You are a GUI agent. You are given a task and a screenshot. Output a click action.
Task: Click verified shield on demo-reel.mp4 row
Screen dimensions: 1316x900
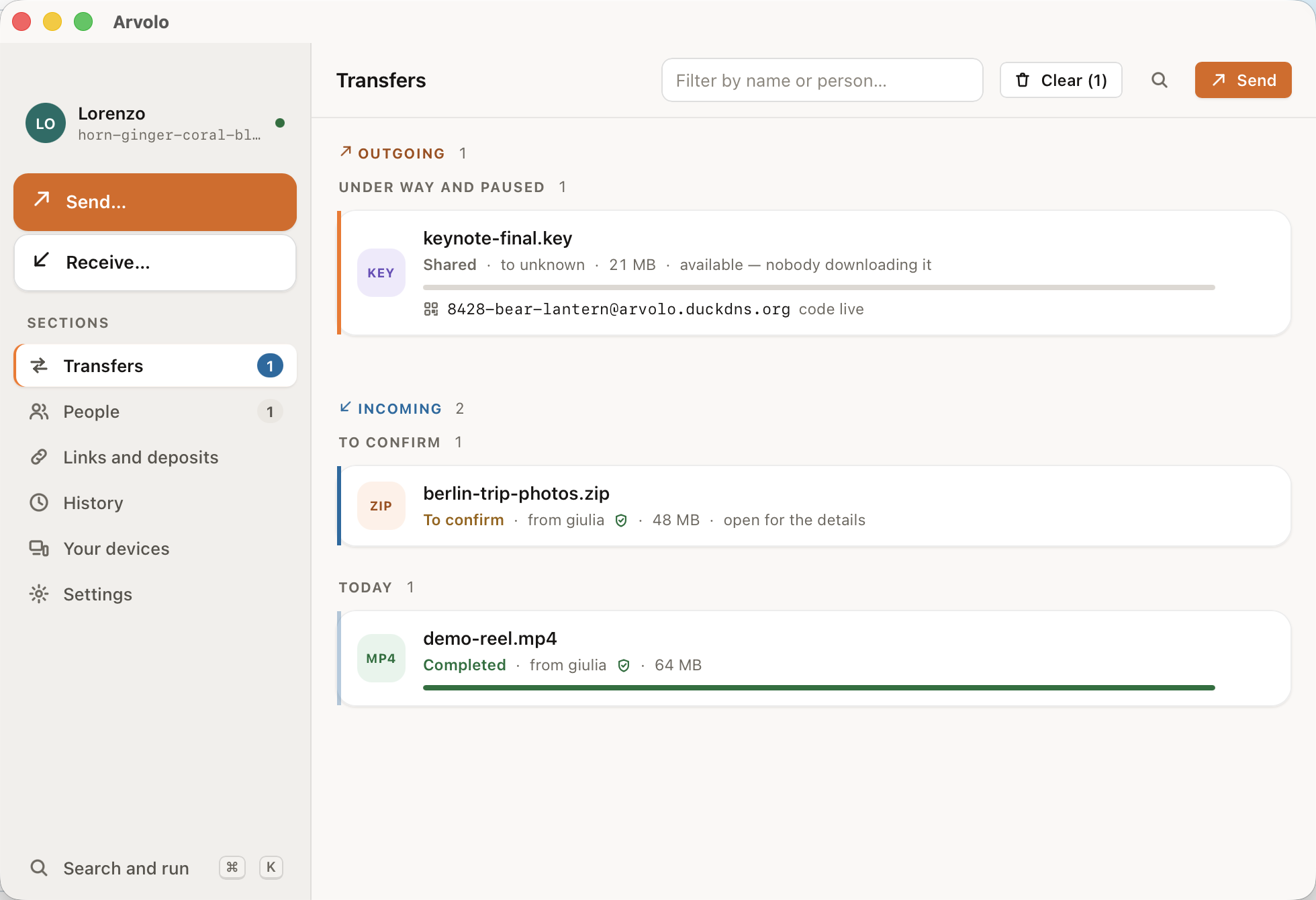coord(624,666)
